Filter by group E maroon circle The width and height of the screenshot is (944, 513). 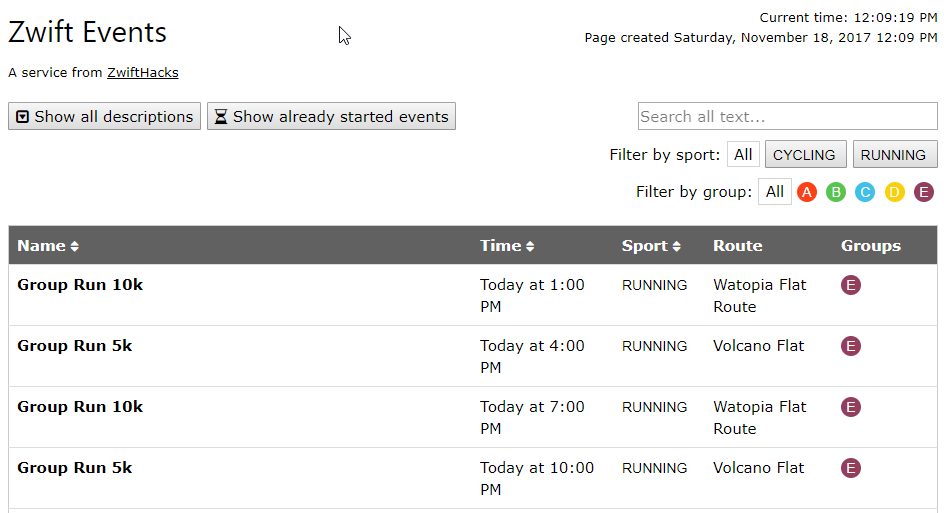(x=924, y=192)
